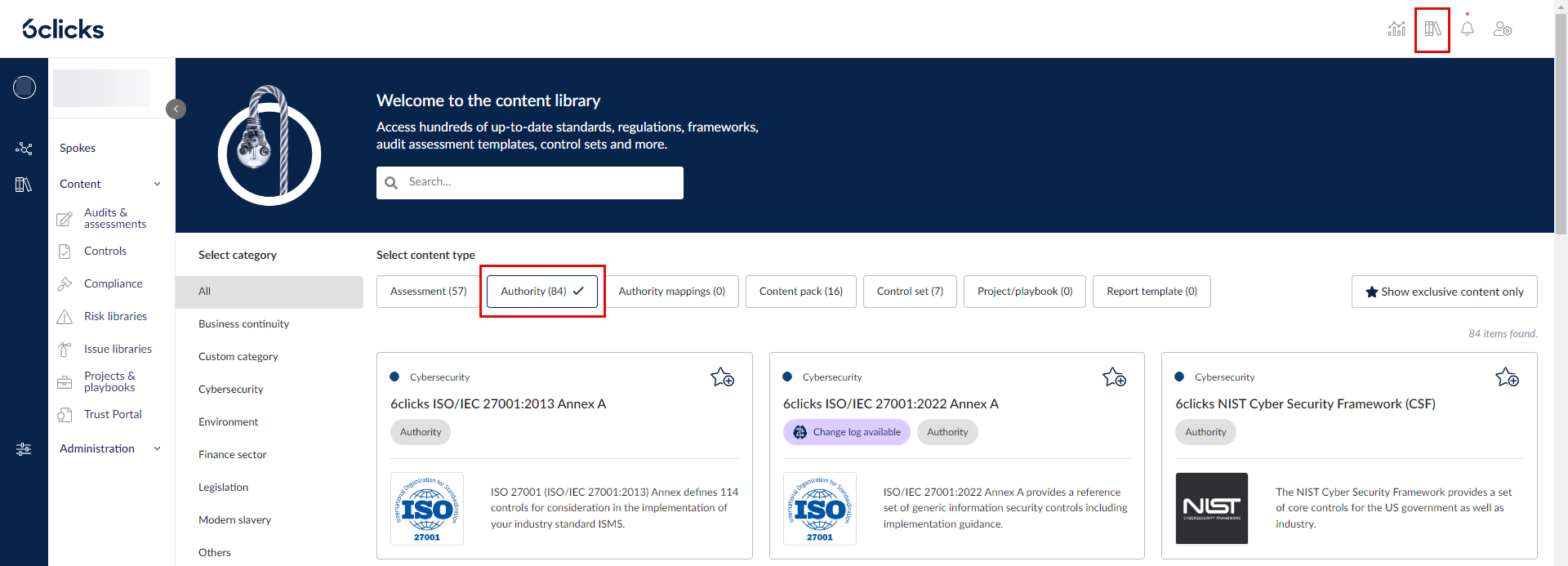Click the Authority tag on ISO 27001:2013 card
The image size is (1568, 566).
click(421, 432)
